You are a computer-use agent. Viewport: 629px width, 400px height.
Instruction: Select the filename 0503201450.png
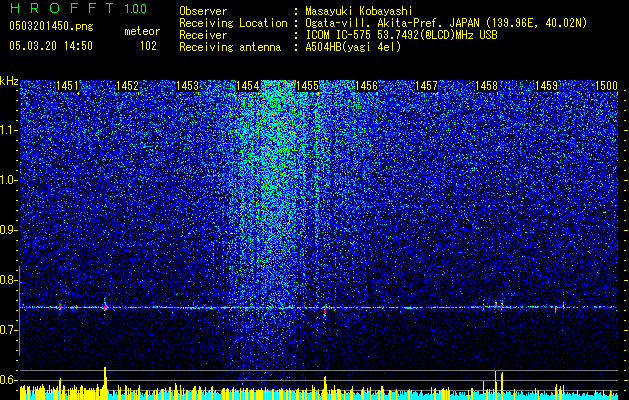click(x=51, y=26)
